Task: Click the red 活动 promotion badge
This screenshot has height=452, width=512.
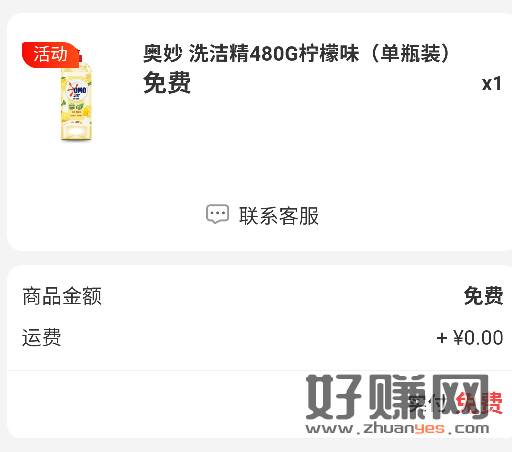Action: pyautogui.click(x=51, y=54)
